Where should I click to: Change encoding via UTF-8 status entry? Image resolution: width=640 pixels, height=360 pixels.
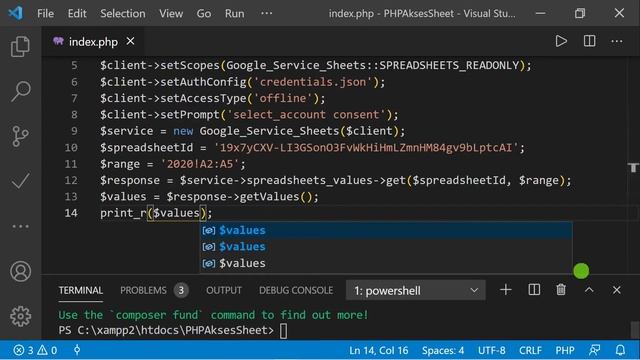[x=491, y=350]
